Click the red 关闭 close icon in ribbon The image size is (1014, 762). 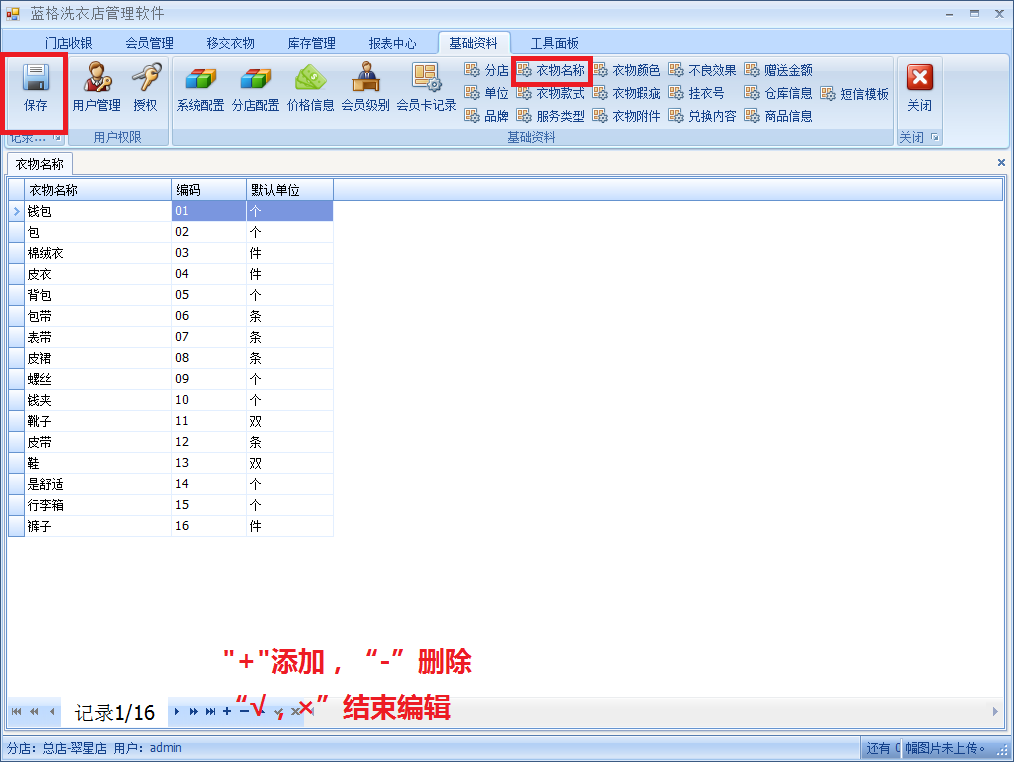(920, 78)
